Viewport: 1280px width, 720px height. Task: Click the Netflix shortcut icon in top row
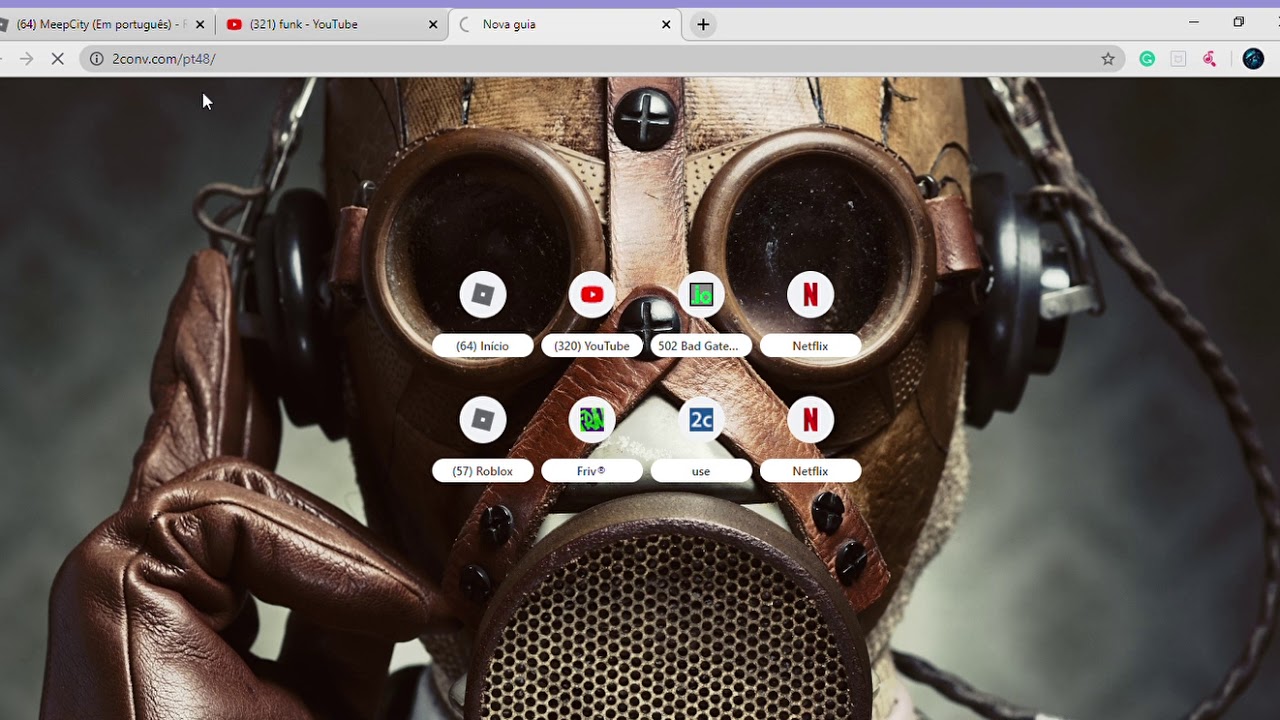810,295
